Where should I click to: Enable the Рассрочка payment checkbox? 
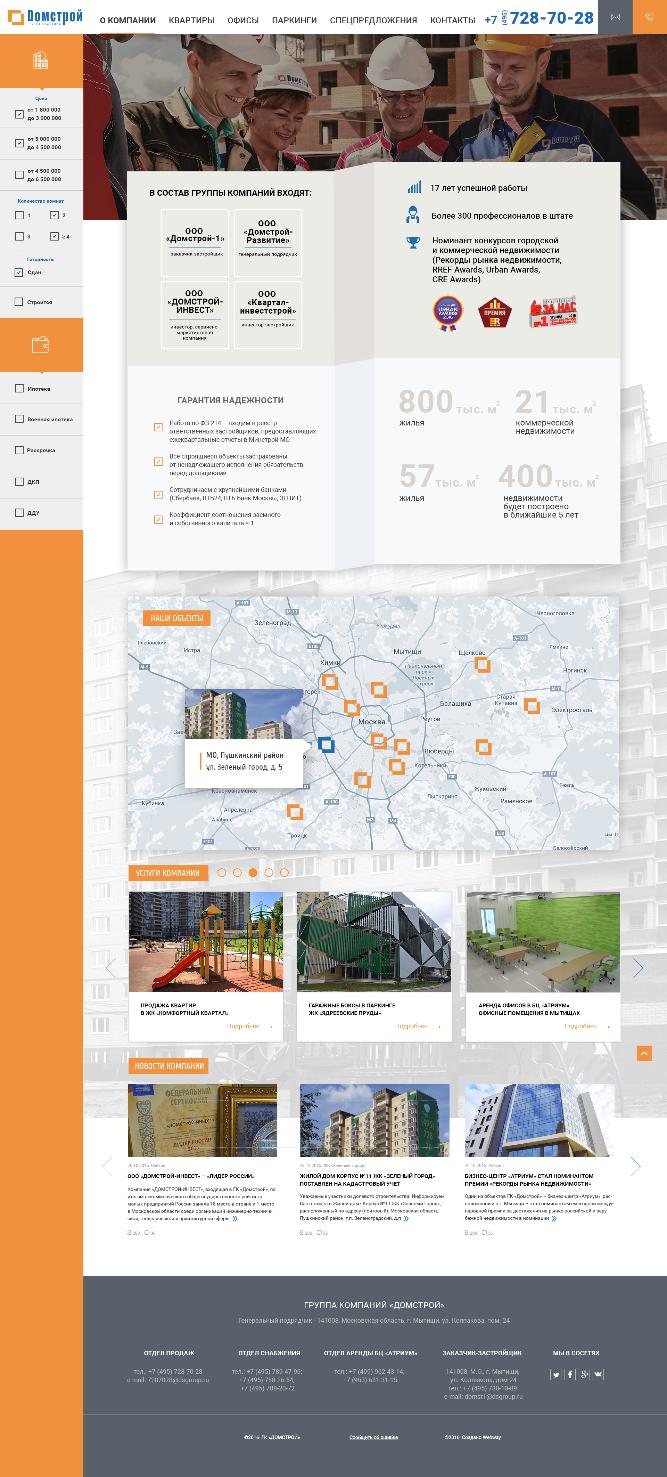click(20, 450)
